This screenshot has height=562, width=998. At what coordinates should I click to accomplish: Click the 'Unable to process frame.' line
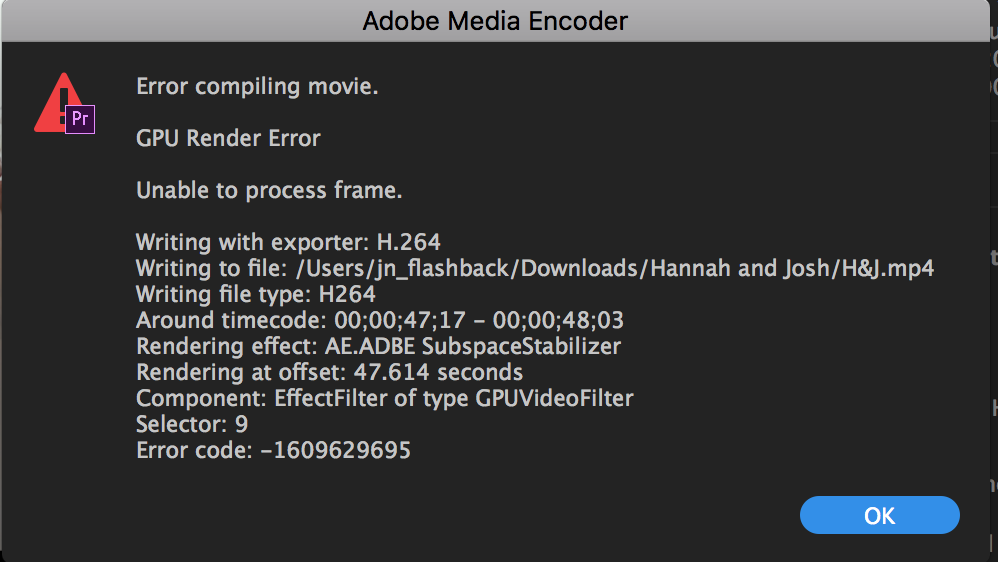point(269,190)
